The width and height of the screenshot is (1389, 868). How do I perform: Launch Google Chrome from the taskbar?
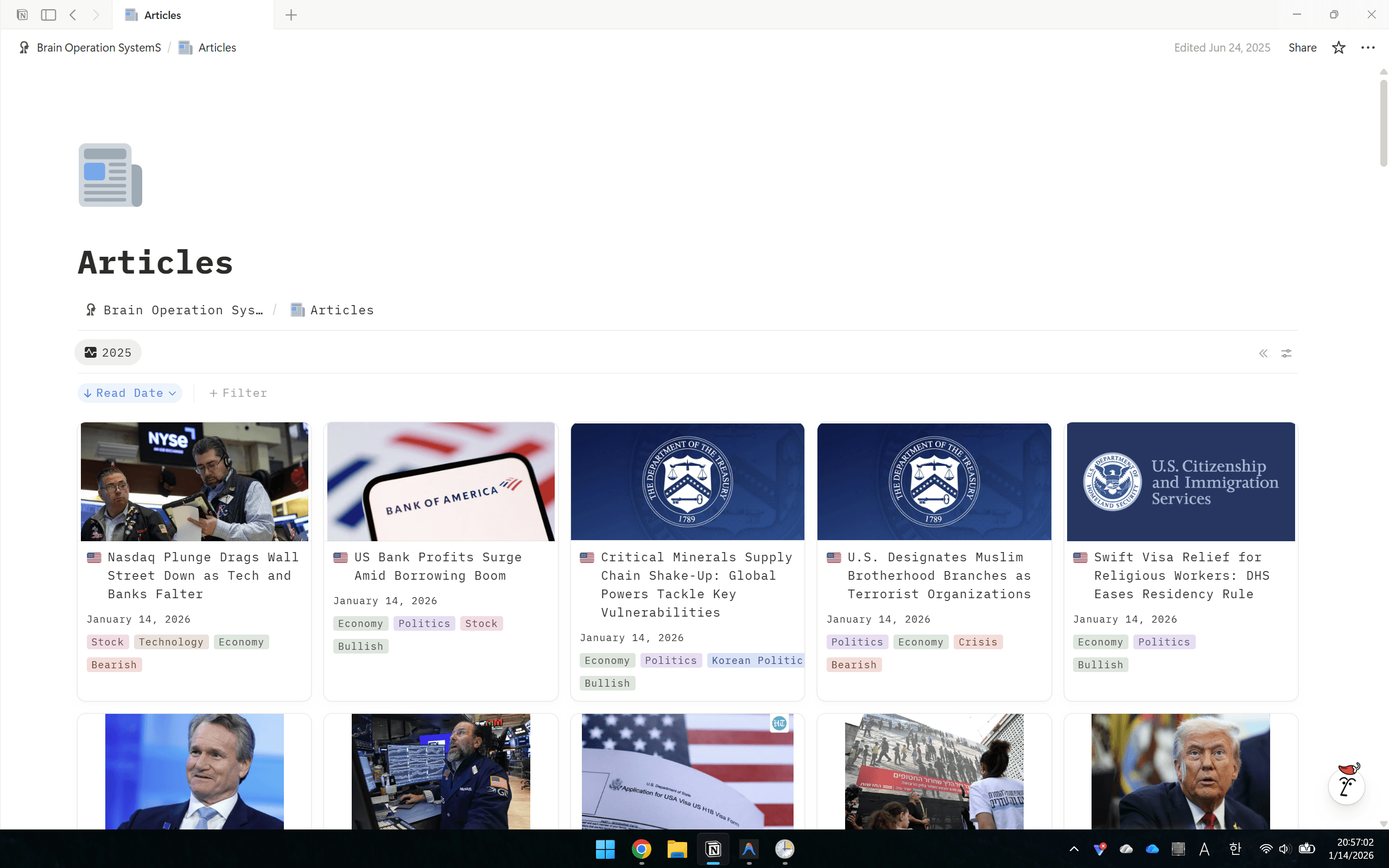[641, 849]
